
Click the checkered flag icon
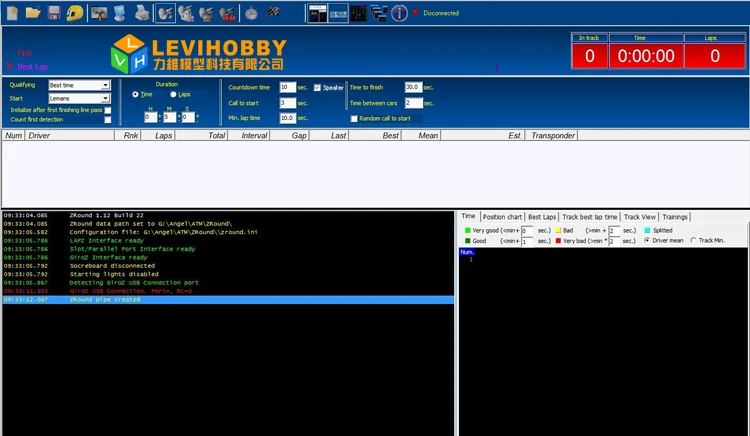[272, 13]
